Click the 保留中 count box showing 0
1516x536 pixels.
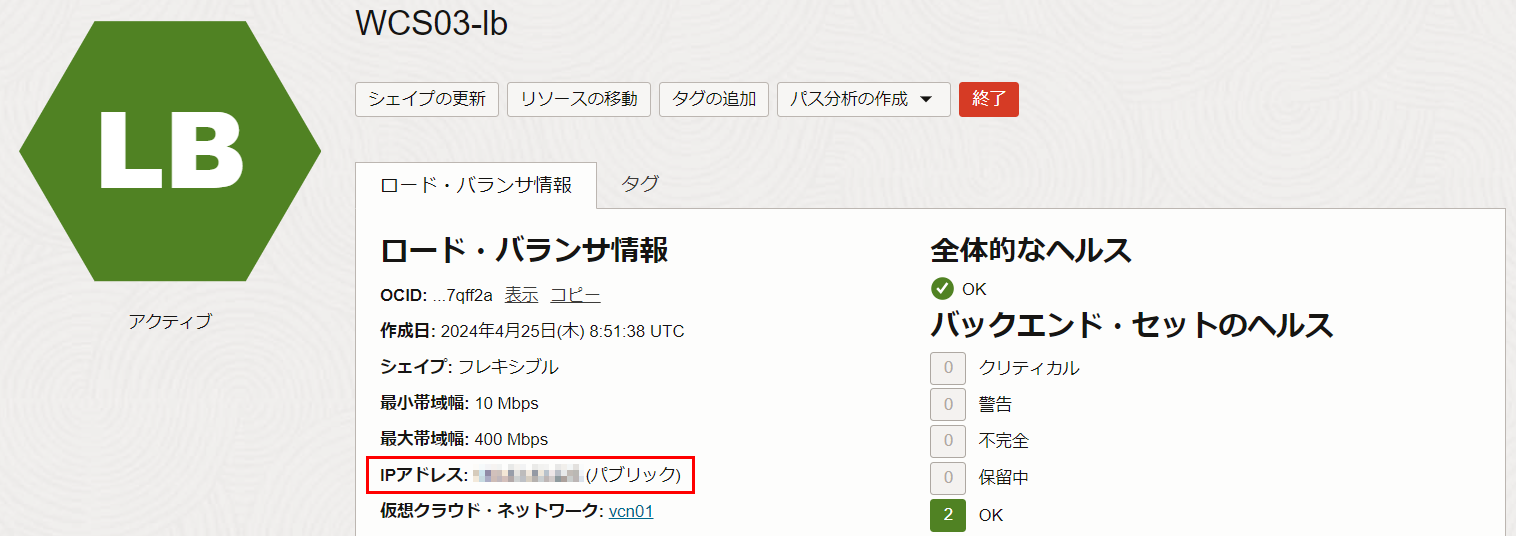(x=948, y=478)
